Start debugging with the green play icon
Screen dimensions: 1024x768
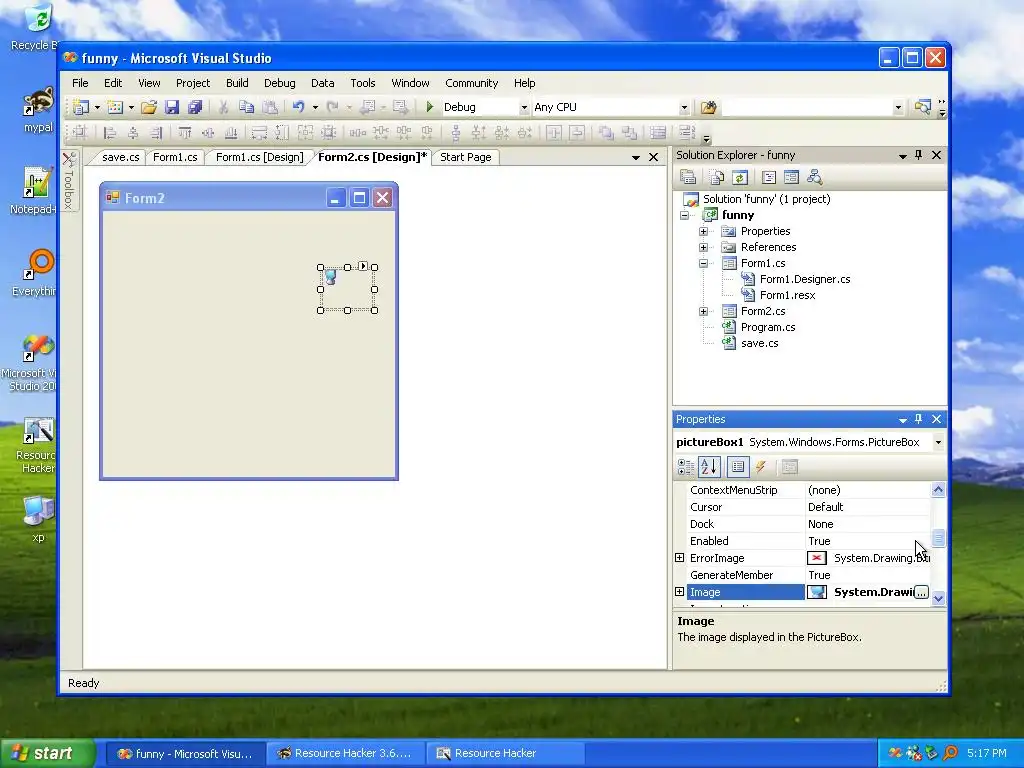point(430,106)
